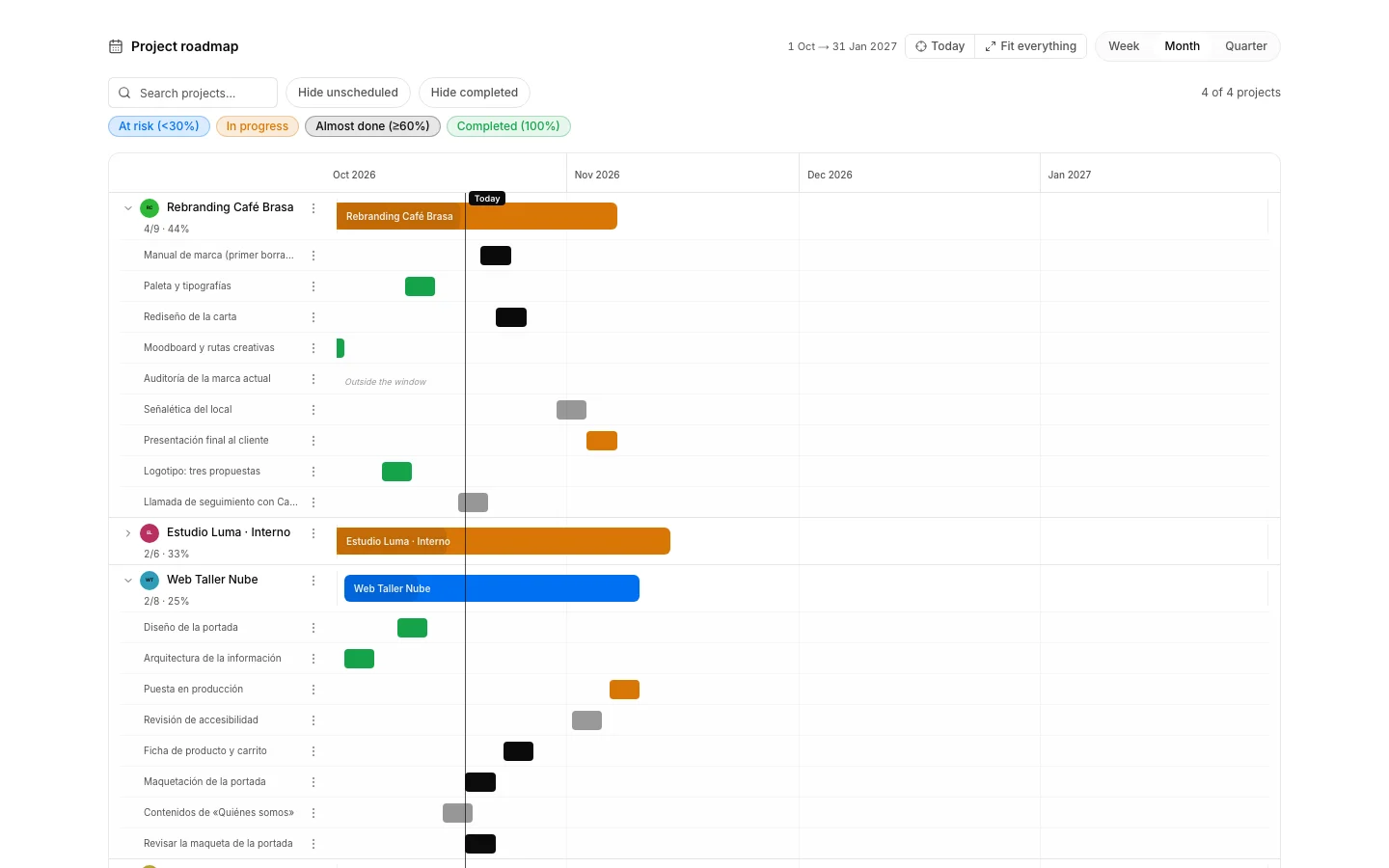Viewport: 1389px width, 868px height.
Task: Open options for Maquetación de la portada
Action: tap(313, 782)
